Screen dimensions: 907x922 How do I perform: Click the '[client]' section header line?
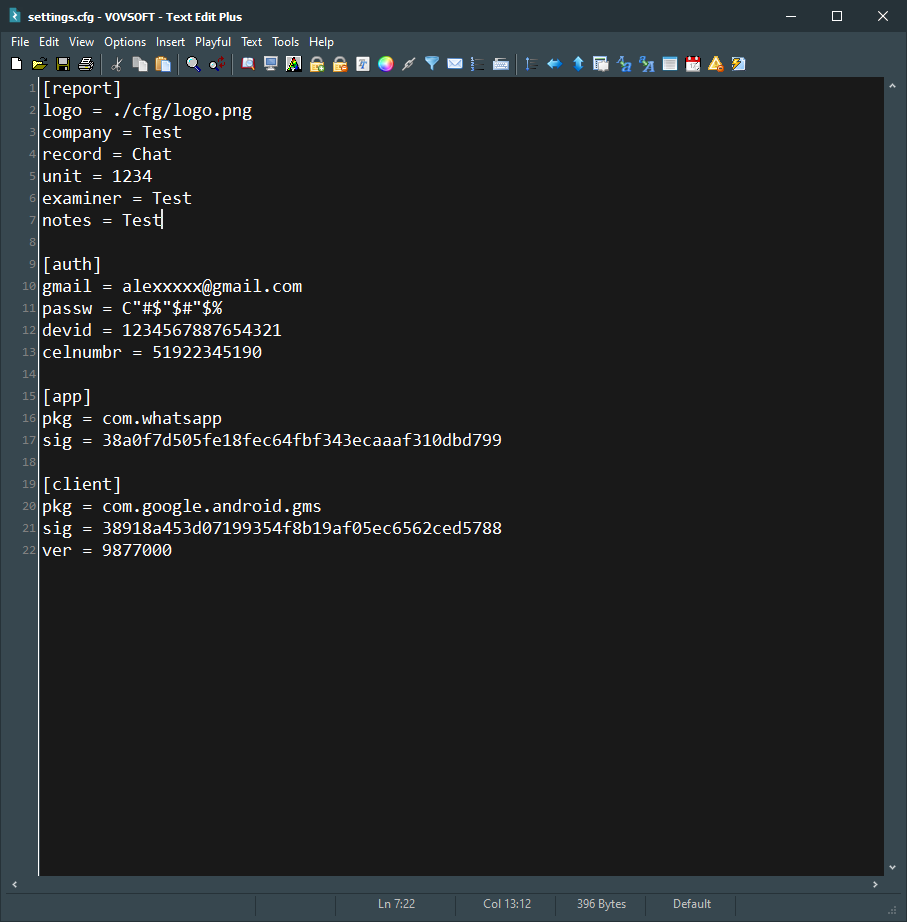pos(82,485)
